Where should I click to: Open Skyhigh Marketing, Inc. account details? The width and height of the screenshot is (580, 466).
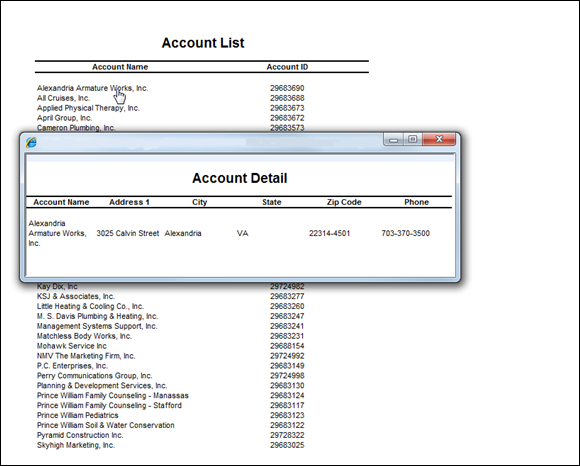point(76,445)
